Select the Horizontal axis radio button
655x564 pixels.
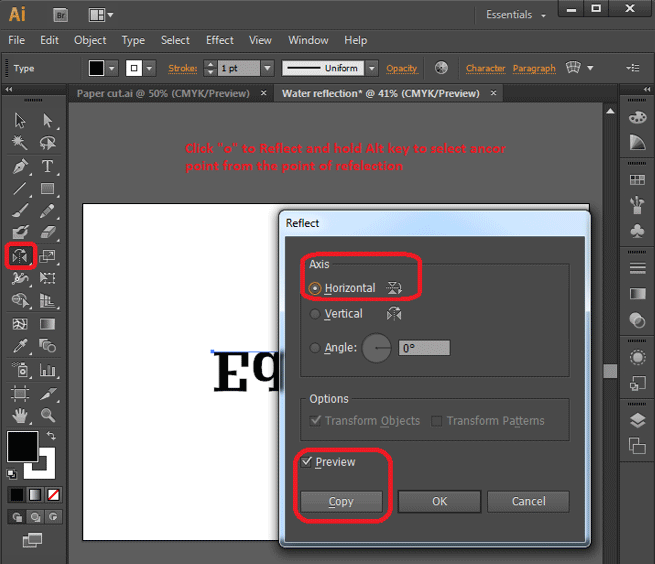[315, 288]
